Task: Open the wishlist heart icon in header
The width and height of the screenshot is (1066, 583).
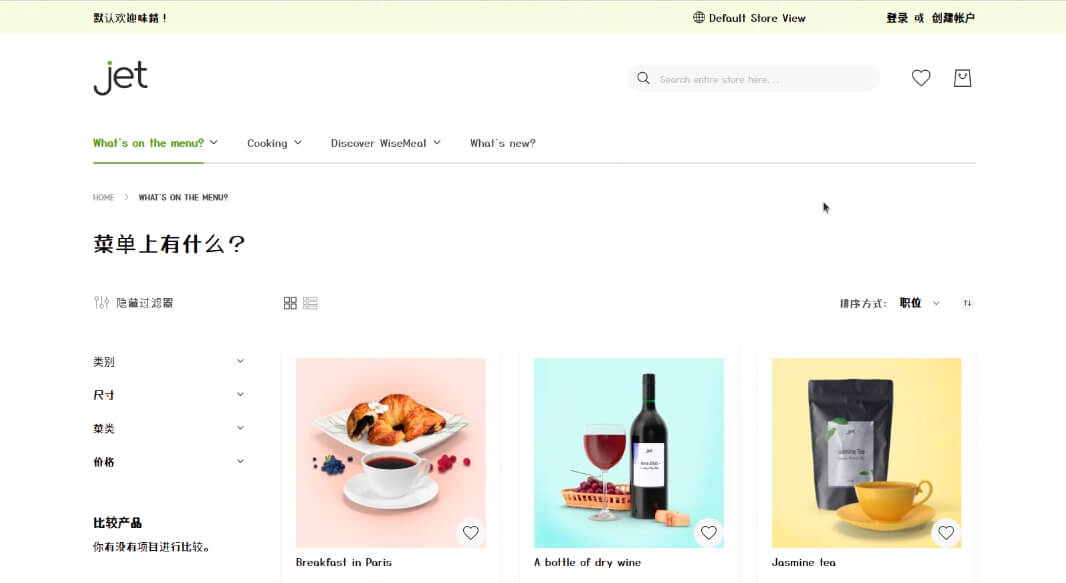Action: coord(921,78)
